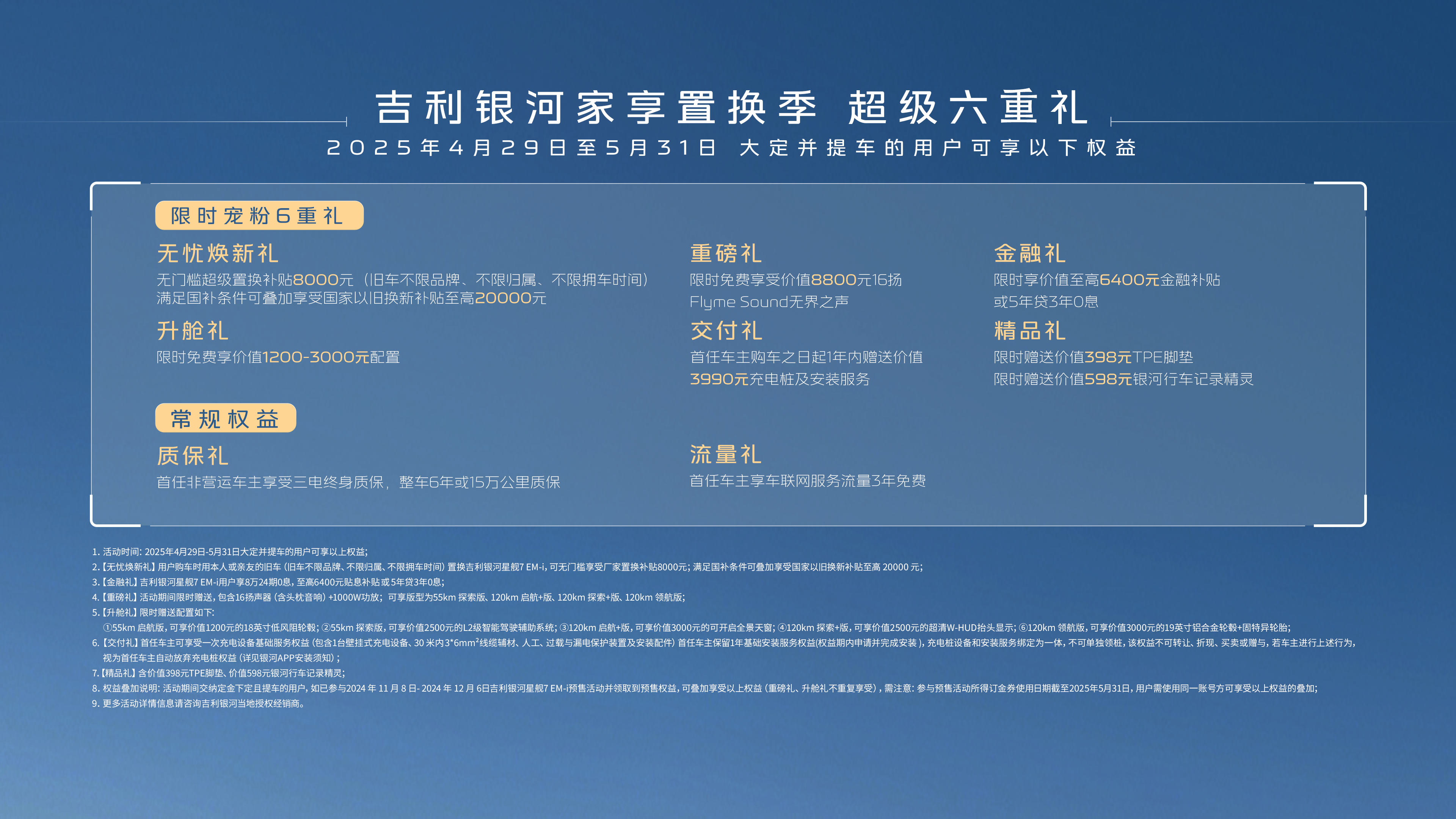Viewport: 1456px width, 819px height.
Task: Click footnote 1 about activity time
Action: click(x=229, y=552)
